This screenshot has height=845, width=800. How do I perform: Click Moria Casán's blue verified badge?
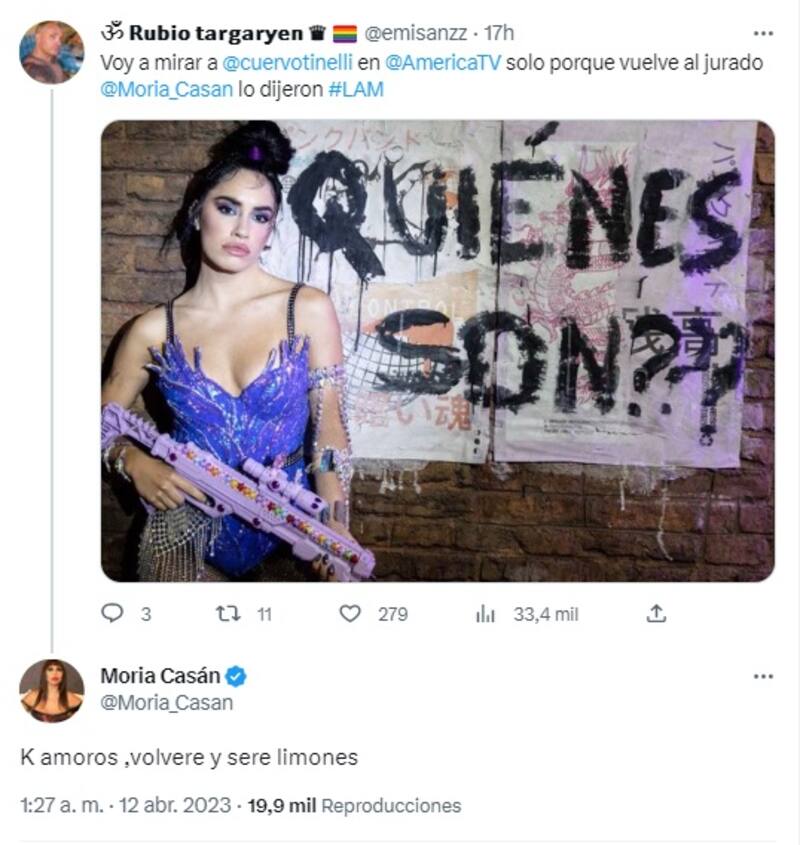[x=236, y=676]
